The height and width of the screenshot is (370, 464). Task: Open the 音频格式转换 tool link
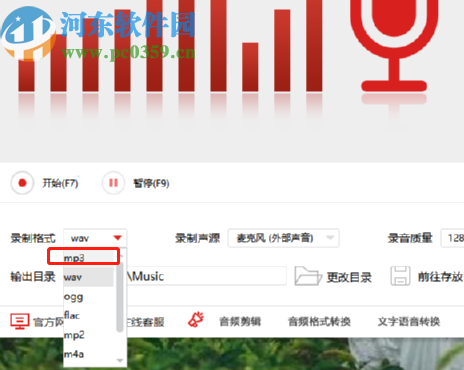point(319,322)
